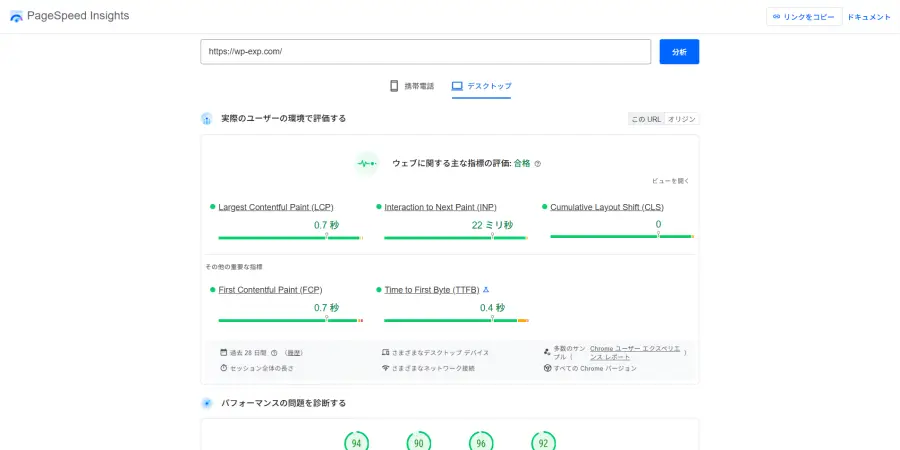Click help icon after 過去 28 日間
Screen dimensions: 900x450
(274, 353)
